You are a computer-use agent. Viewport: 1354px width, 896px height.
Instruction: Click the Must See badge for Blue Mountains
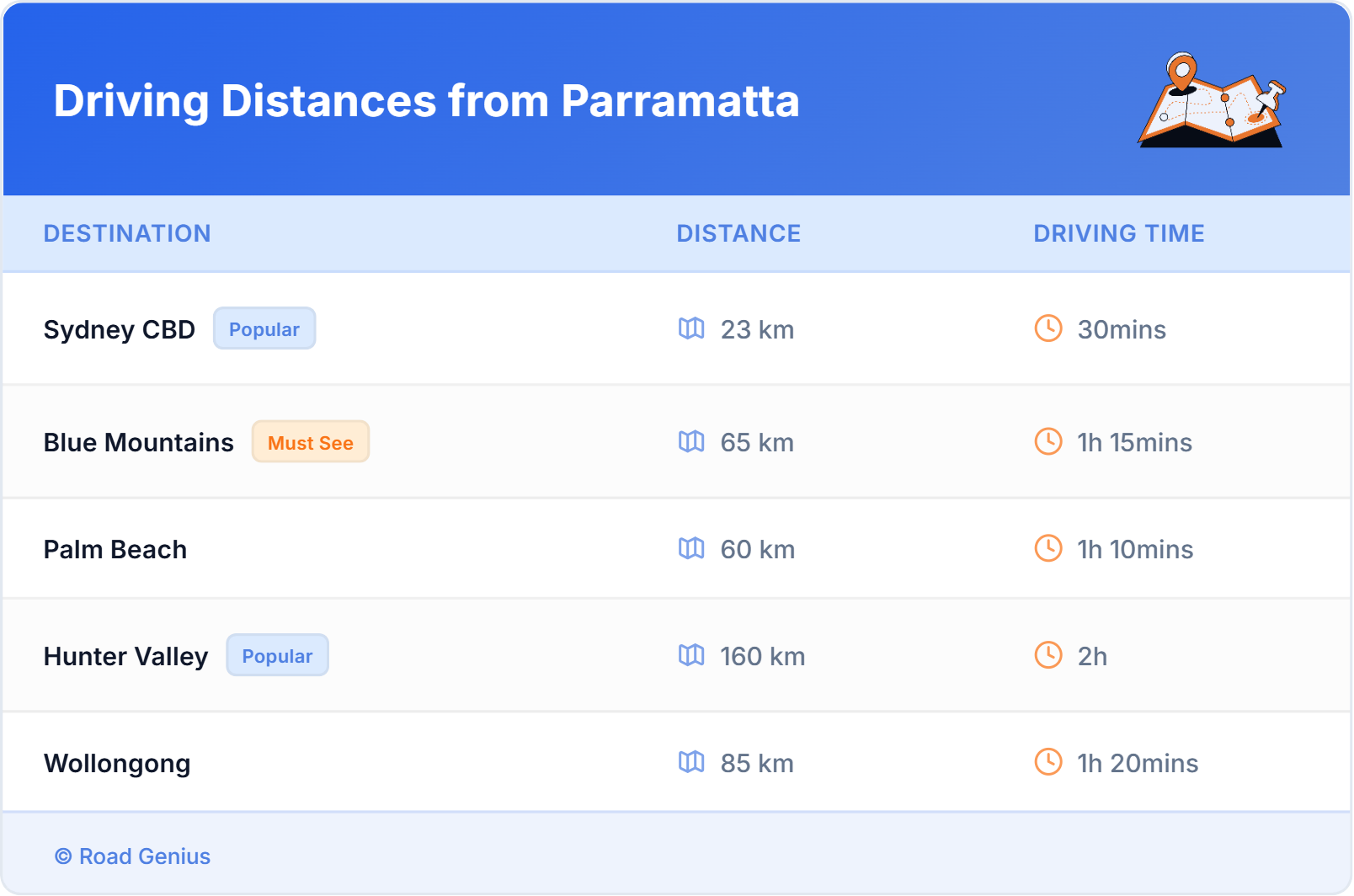coord(310,441)
